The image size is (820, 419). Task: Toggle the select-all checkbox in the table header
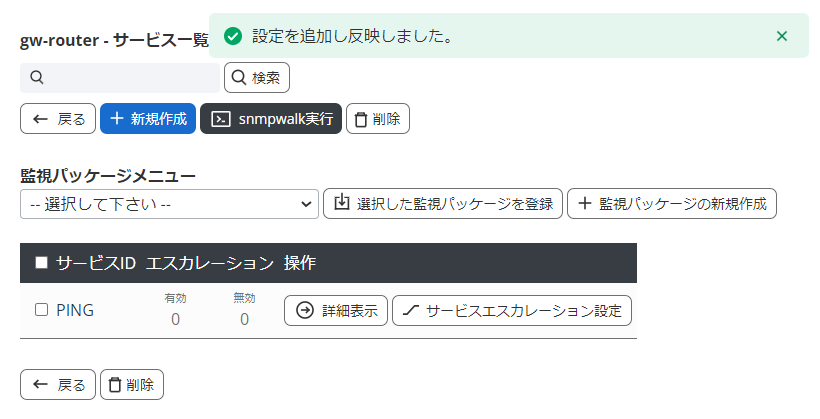point(42,263)
